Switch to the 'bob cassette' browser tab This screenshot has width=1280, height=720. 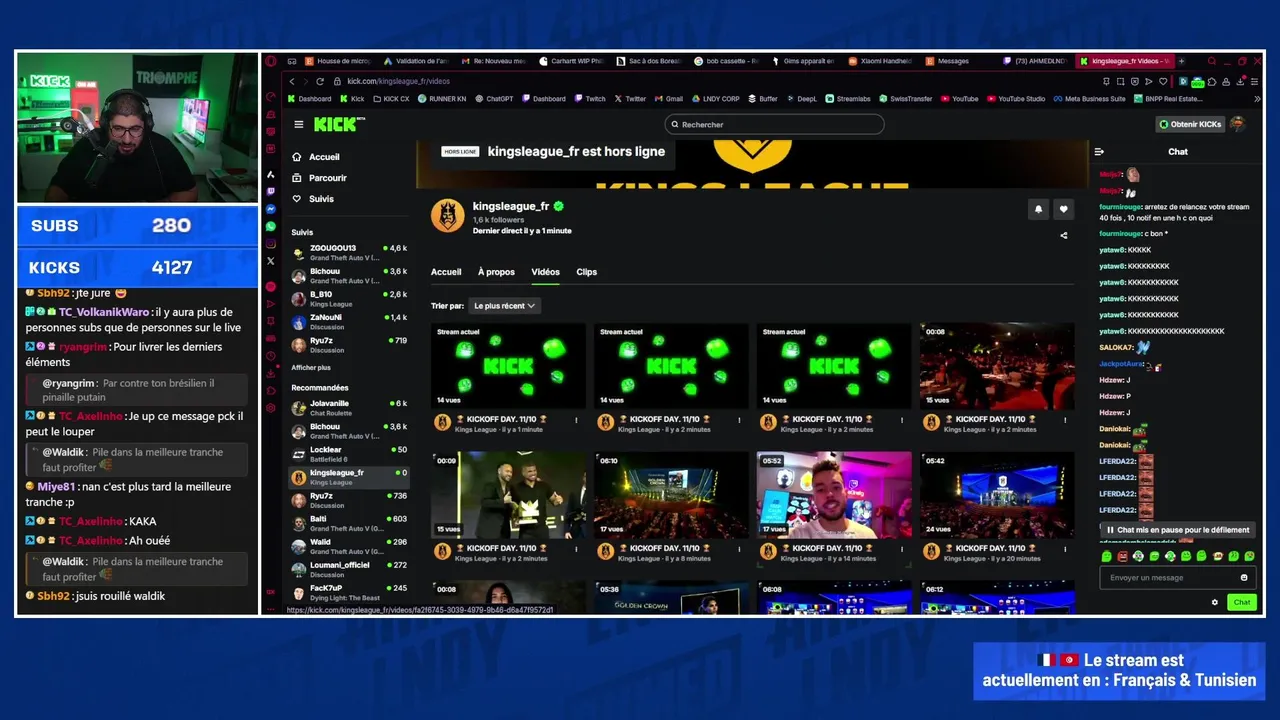click(x=726, y=61)
